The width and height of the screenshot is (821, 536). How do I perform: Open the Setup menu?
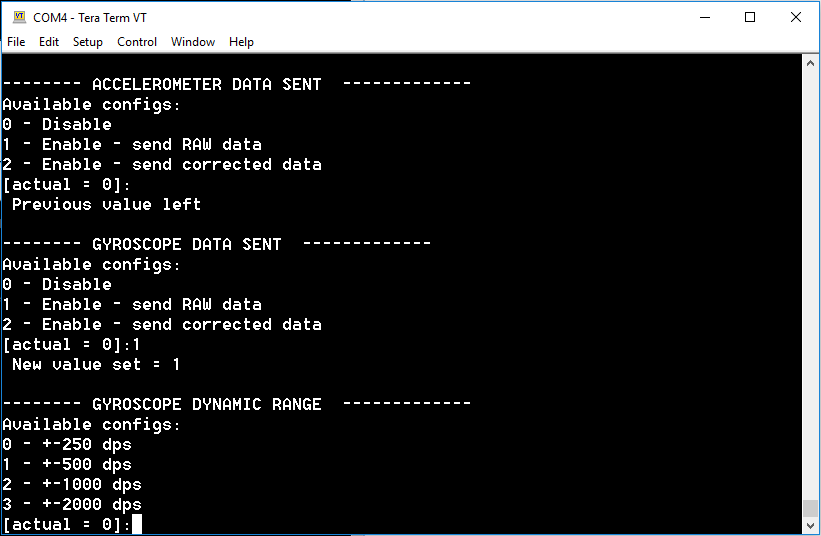coord(87,42)
